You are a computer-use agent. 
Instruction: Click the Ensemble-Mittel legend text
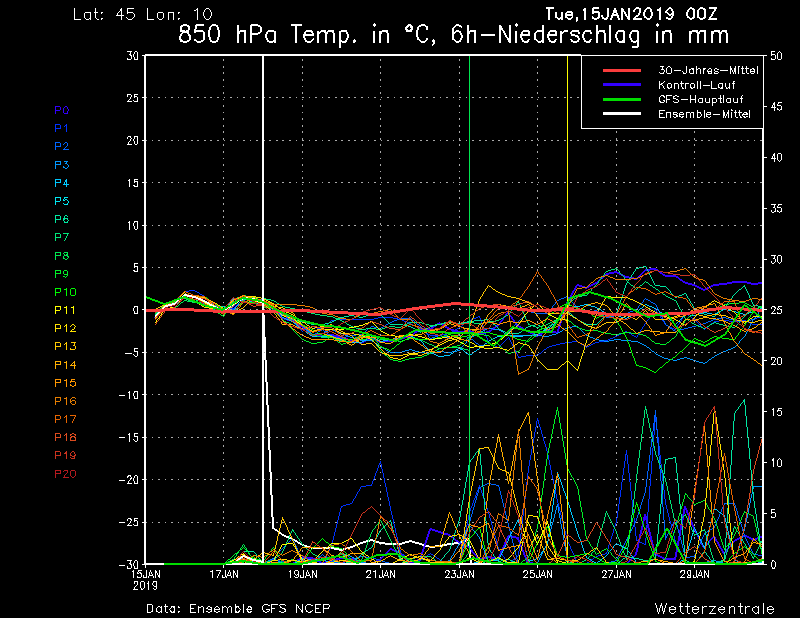705,114
